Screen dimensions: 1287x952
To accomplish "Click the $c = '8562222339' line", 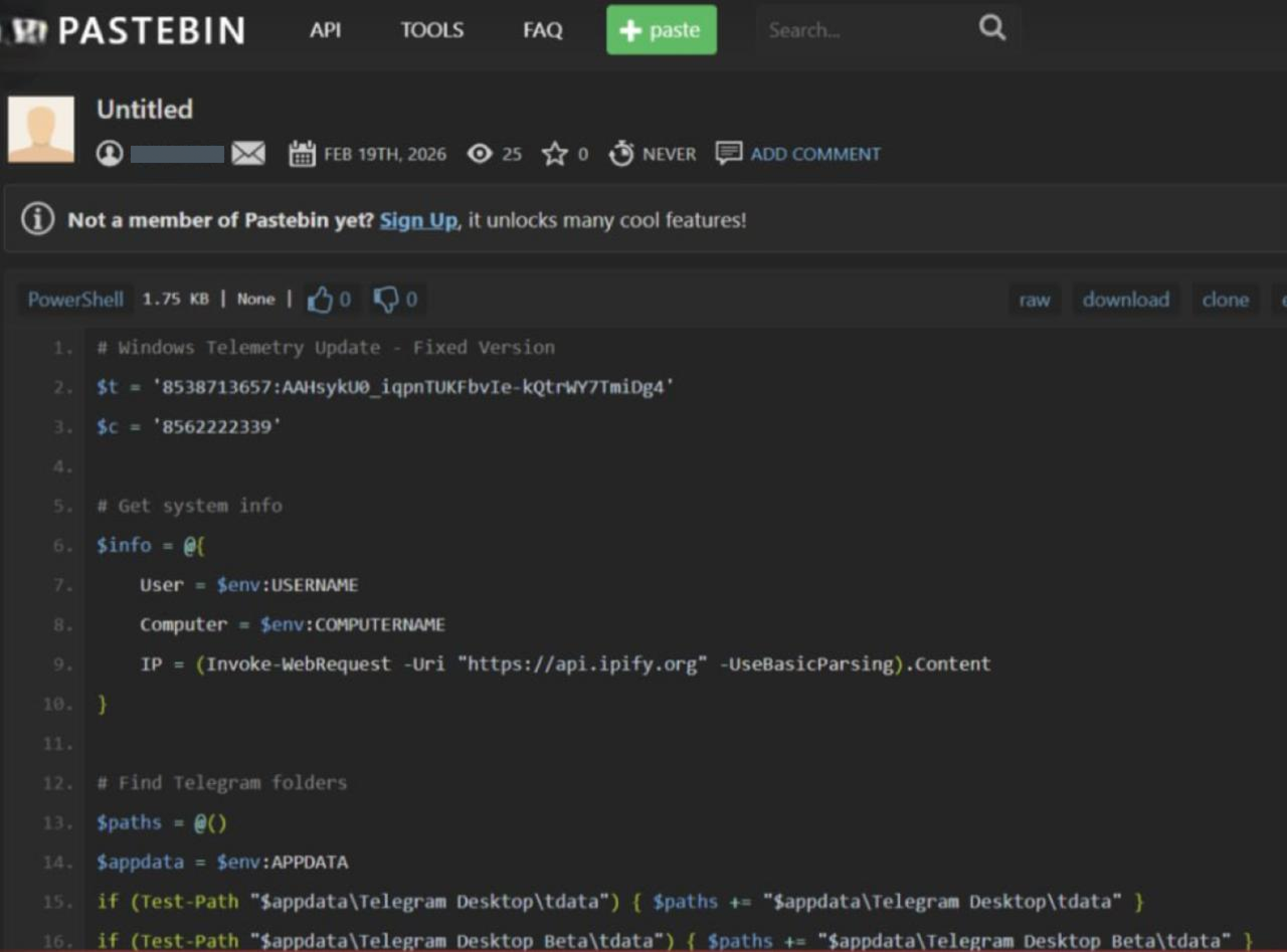I will (189, 426).
